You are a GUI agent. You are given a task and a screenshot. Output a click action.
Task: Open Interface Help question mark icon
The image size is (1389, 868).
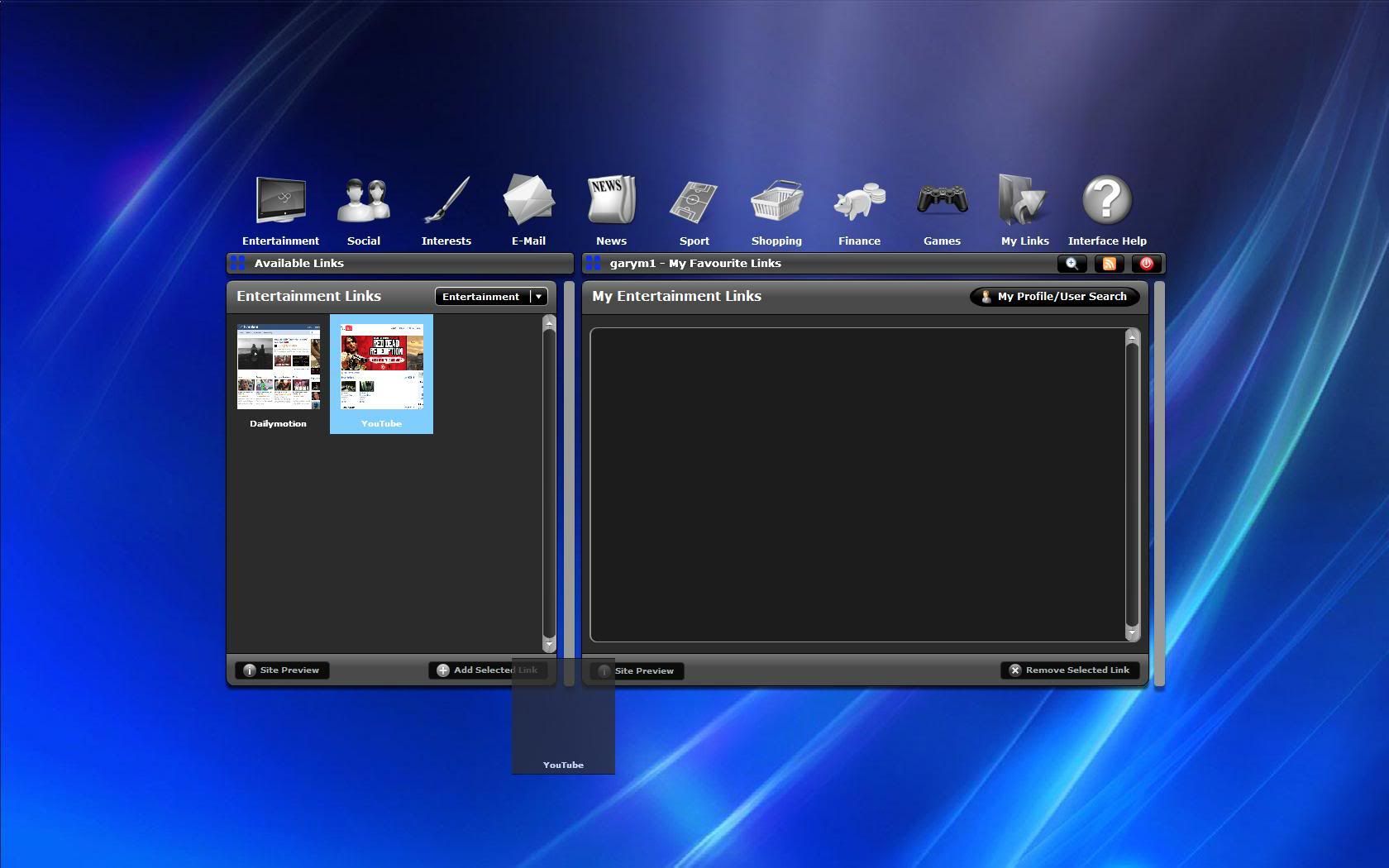[x=1107, y=200]
